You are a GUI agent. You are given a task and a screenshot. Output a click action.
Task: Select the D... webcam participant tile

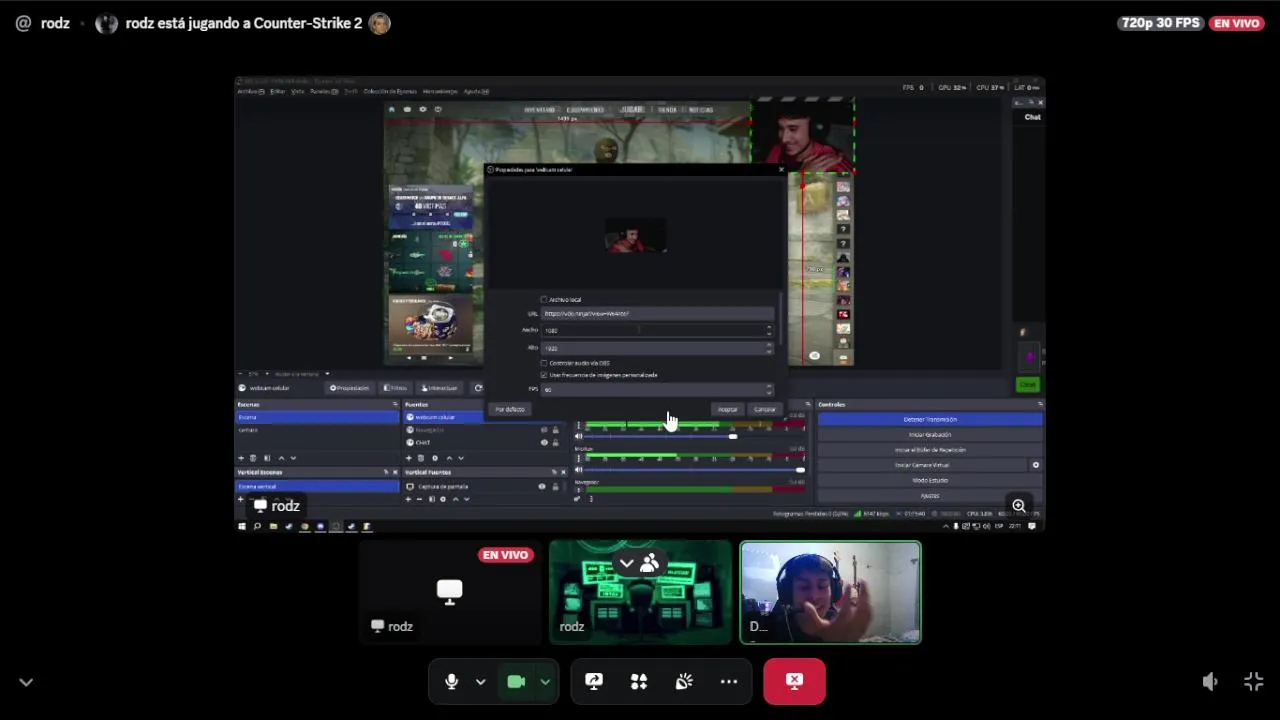[x=830, y=592]
